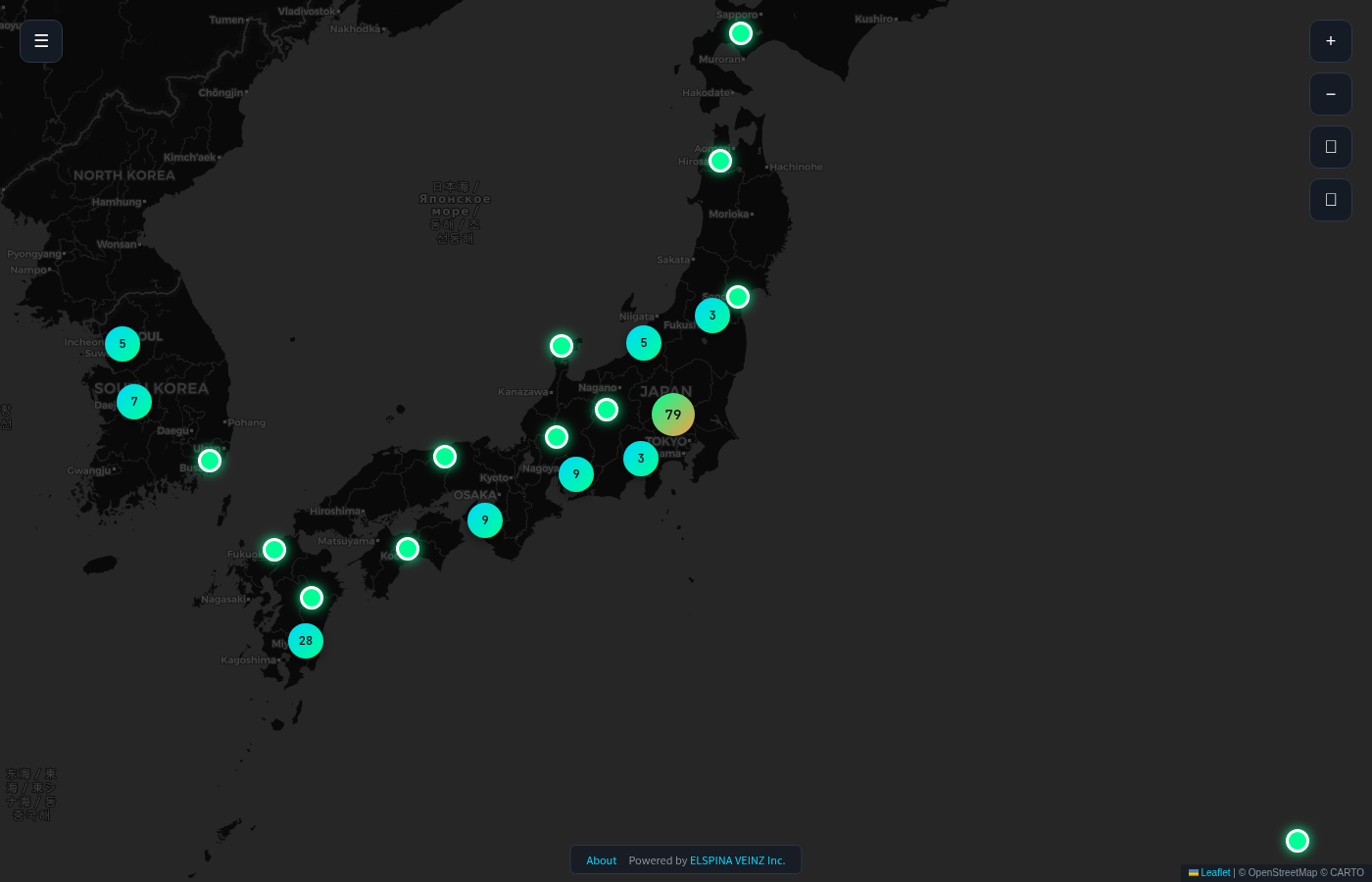The width and height of the screenshot is (1372, 882).
Task: Open the About link
Action: [601, 860]
